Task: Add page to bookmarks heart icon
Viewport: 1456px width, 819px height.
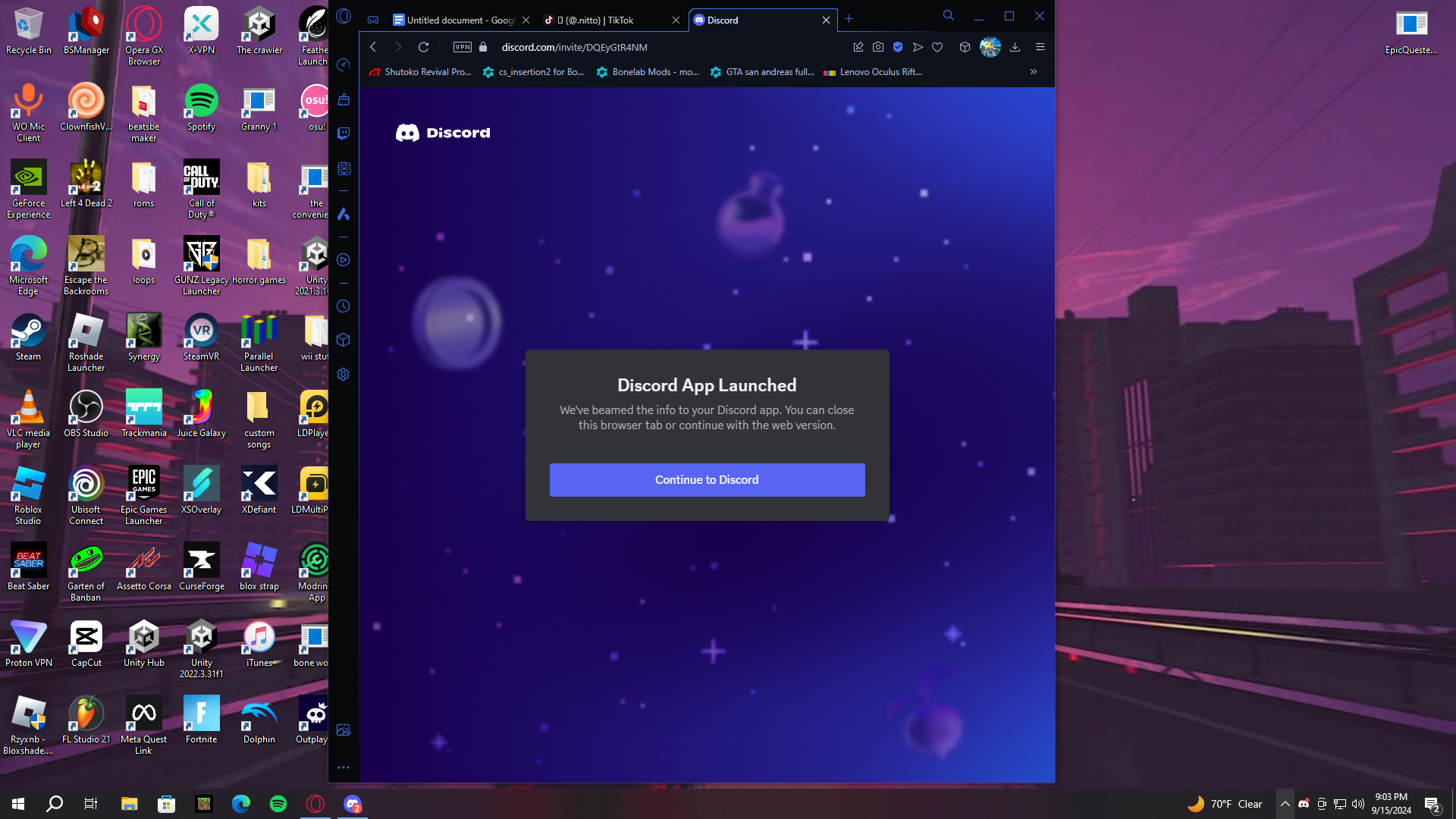Action: point(937,47)
